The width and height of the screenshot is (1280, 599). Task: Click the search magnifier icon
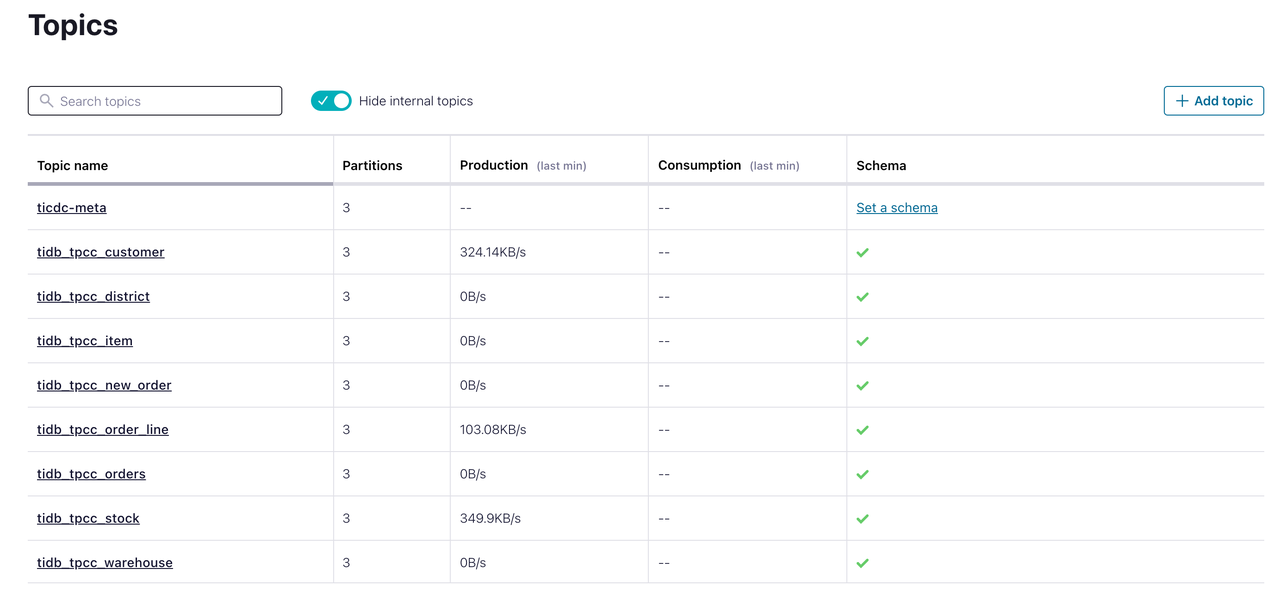click(46, 101)
